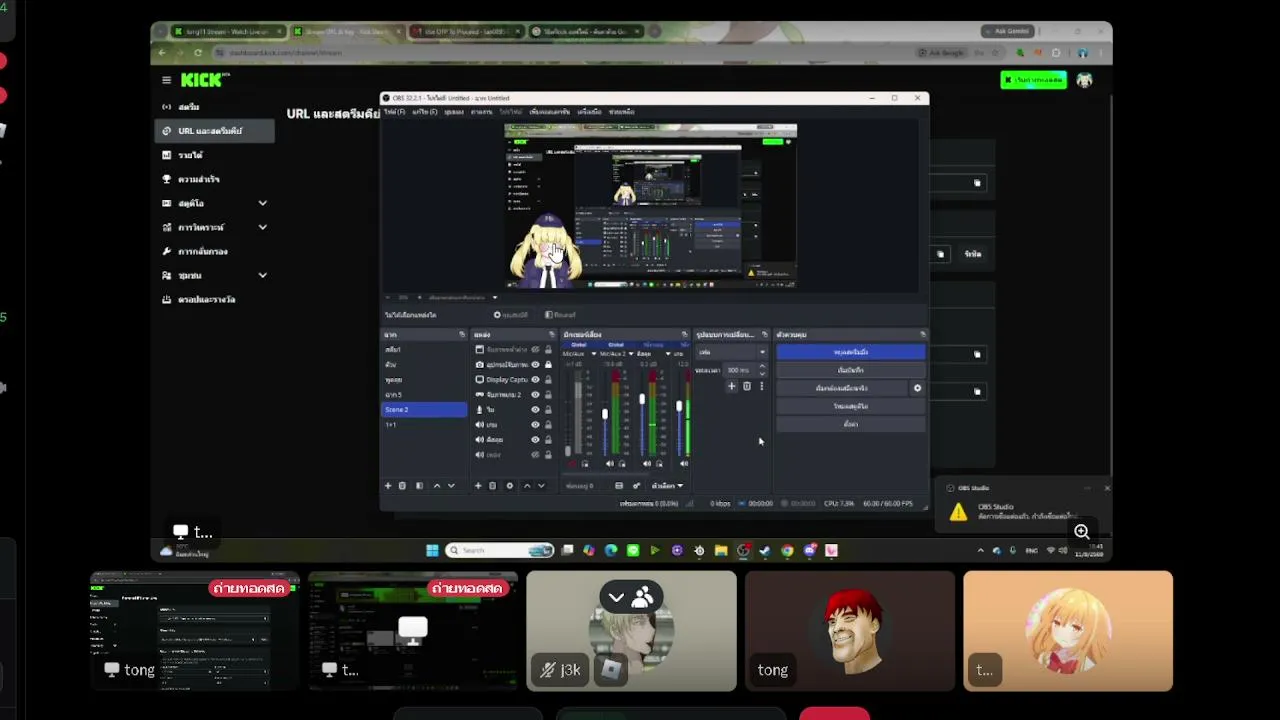Show the hidden window capture source
The image size is (1280, 720).
[x=535, y=350]
